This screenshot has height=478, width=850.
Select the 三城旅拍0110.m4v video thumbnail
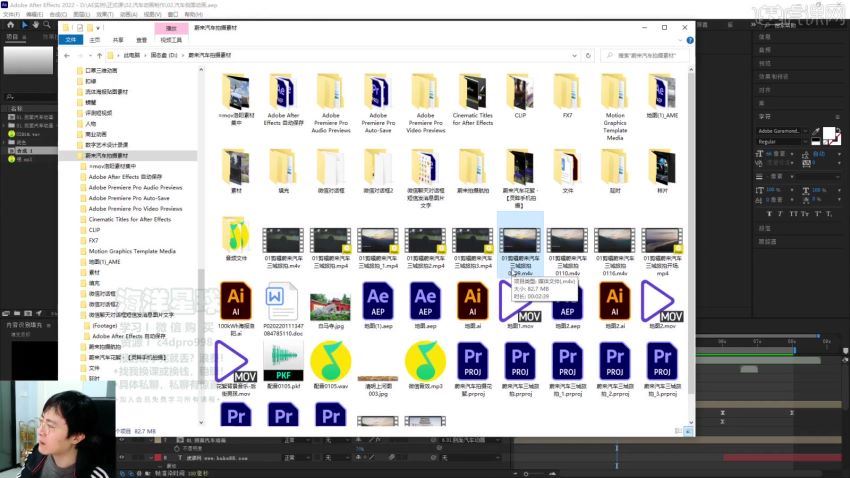tap(568, 240)
